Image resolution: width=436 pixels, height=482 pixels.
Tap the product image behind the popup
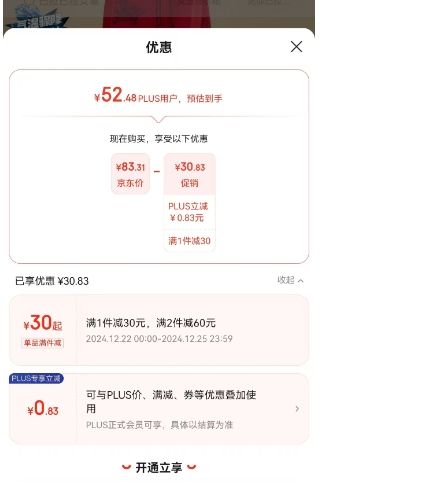tap(159, 13)
